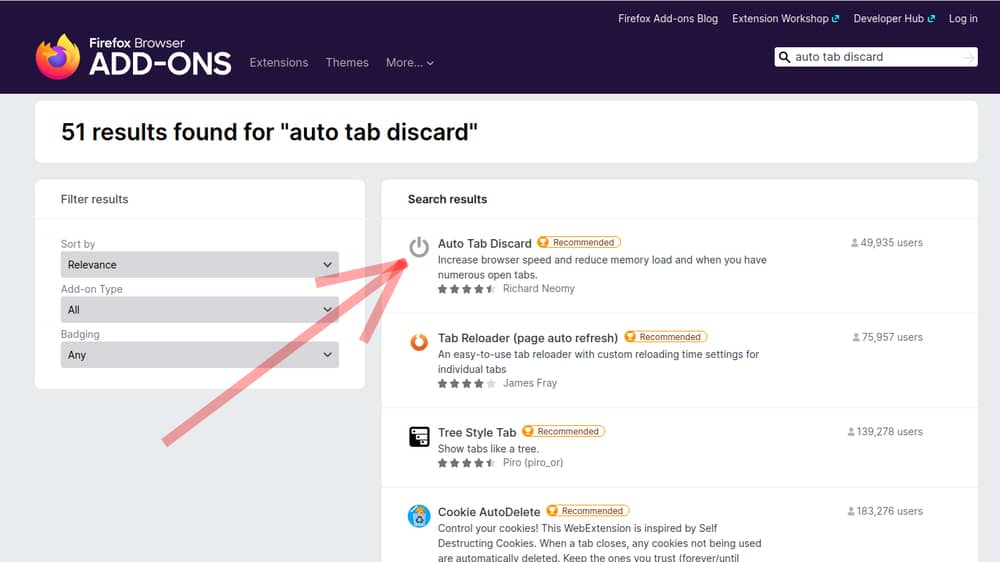Click the 49,935 users count

886,242
